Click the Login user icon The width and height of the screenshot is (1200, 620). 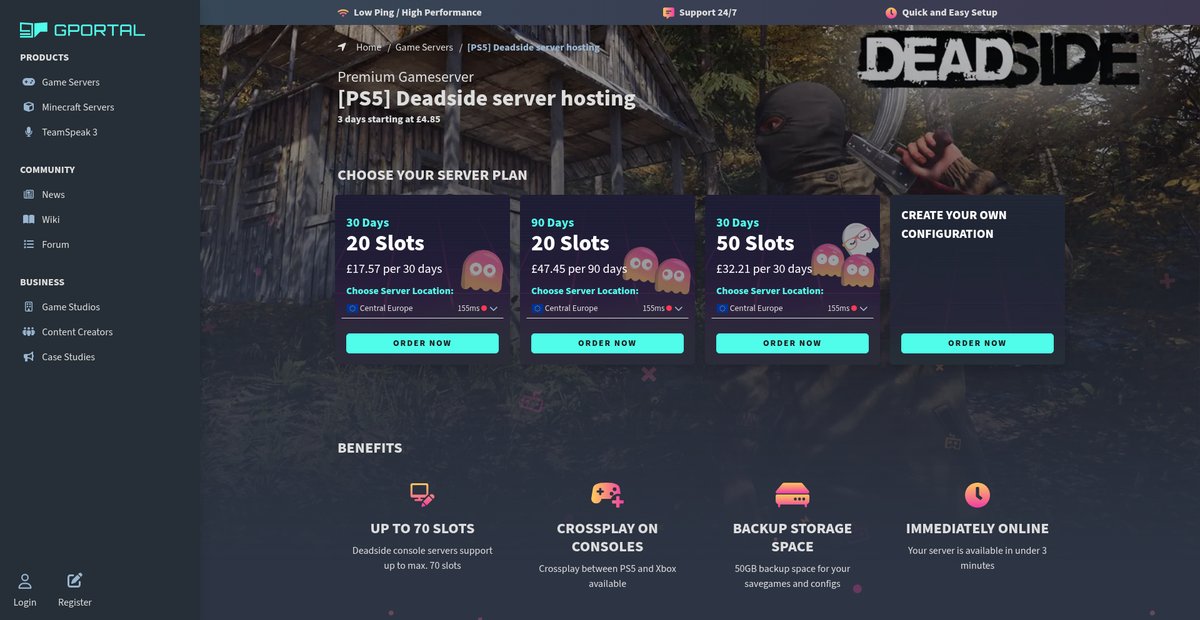point(25,580)
